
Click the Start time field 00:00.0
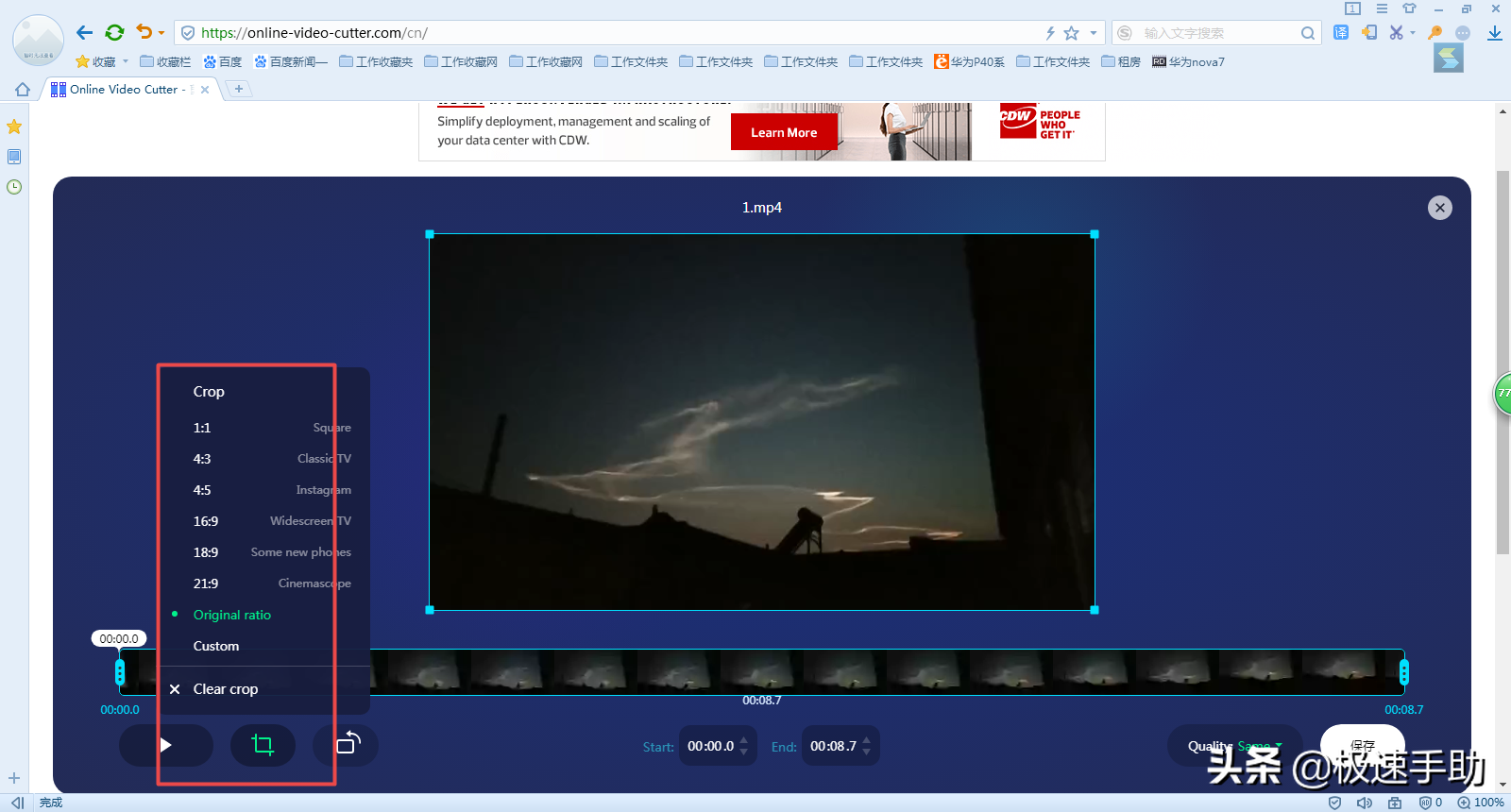click(710, 746)
